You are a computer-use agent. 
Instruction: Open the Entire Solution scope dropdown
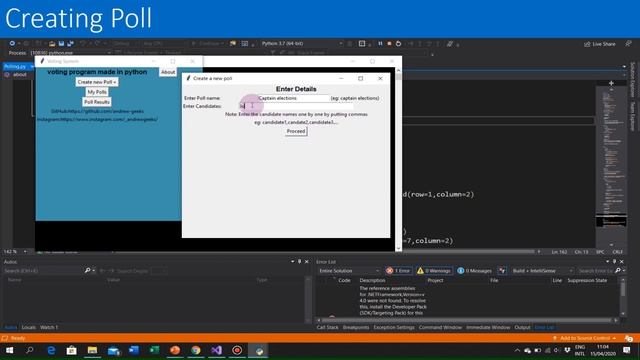[x=349, y=271]
